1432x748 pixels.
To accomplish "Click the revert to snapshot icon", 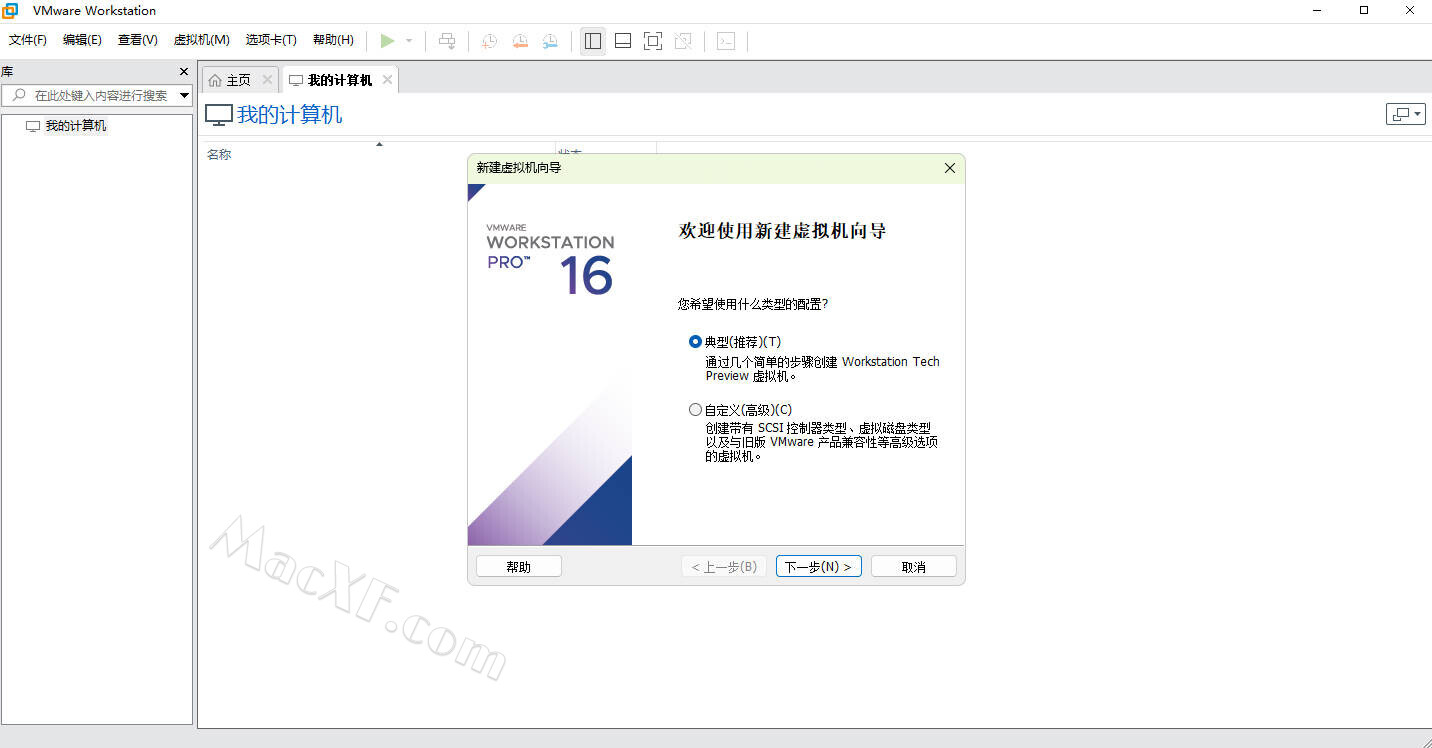I will click(520, 41).
